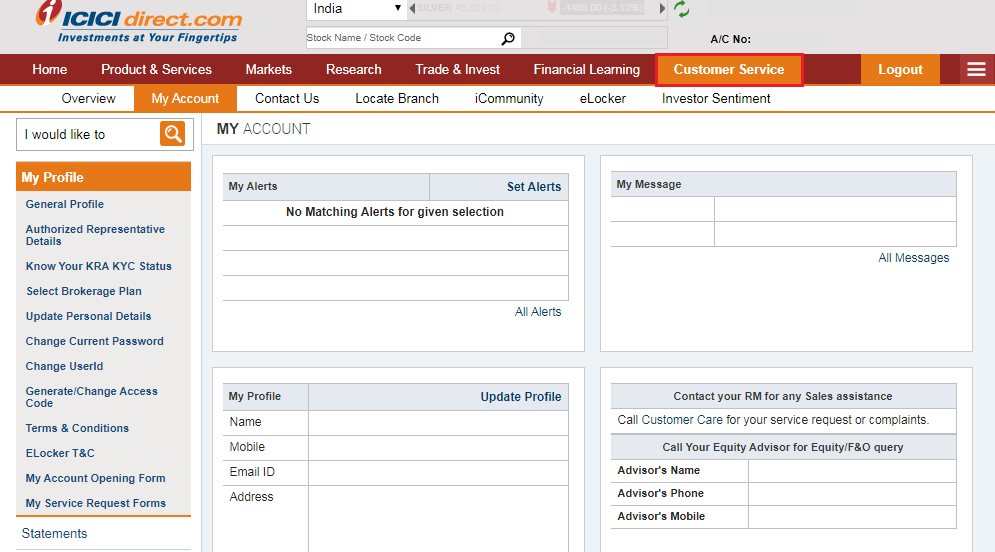Click 'Contact your RM for any Sales assistance' header
Viewport: 995px width, 552px height.
tap(782, 396)
